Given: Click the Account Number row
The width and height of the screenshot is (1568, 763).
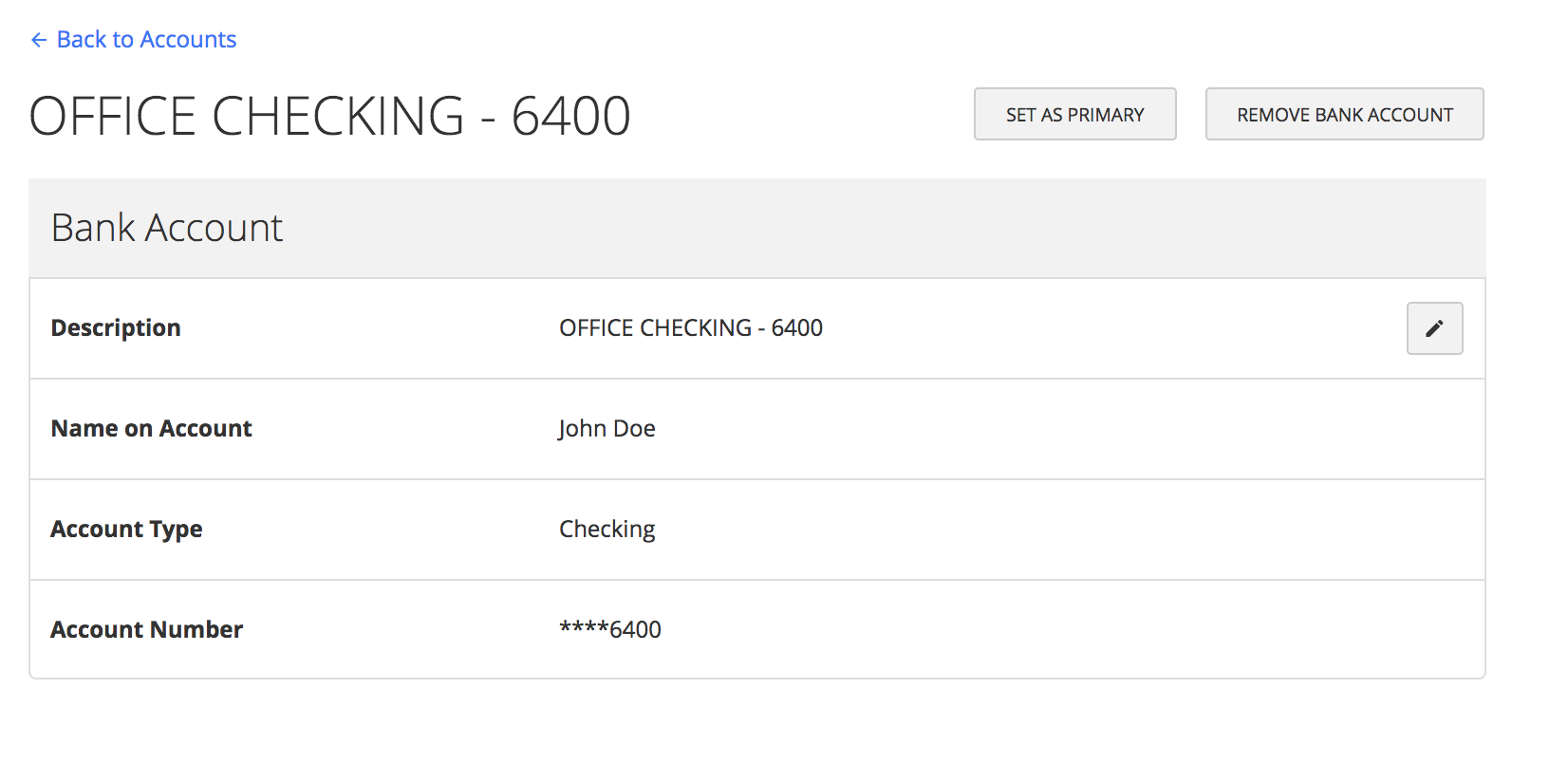Looking at the screenshot, I should click(x=147, y=629).
